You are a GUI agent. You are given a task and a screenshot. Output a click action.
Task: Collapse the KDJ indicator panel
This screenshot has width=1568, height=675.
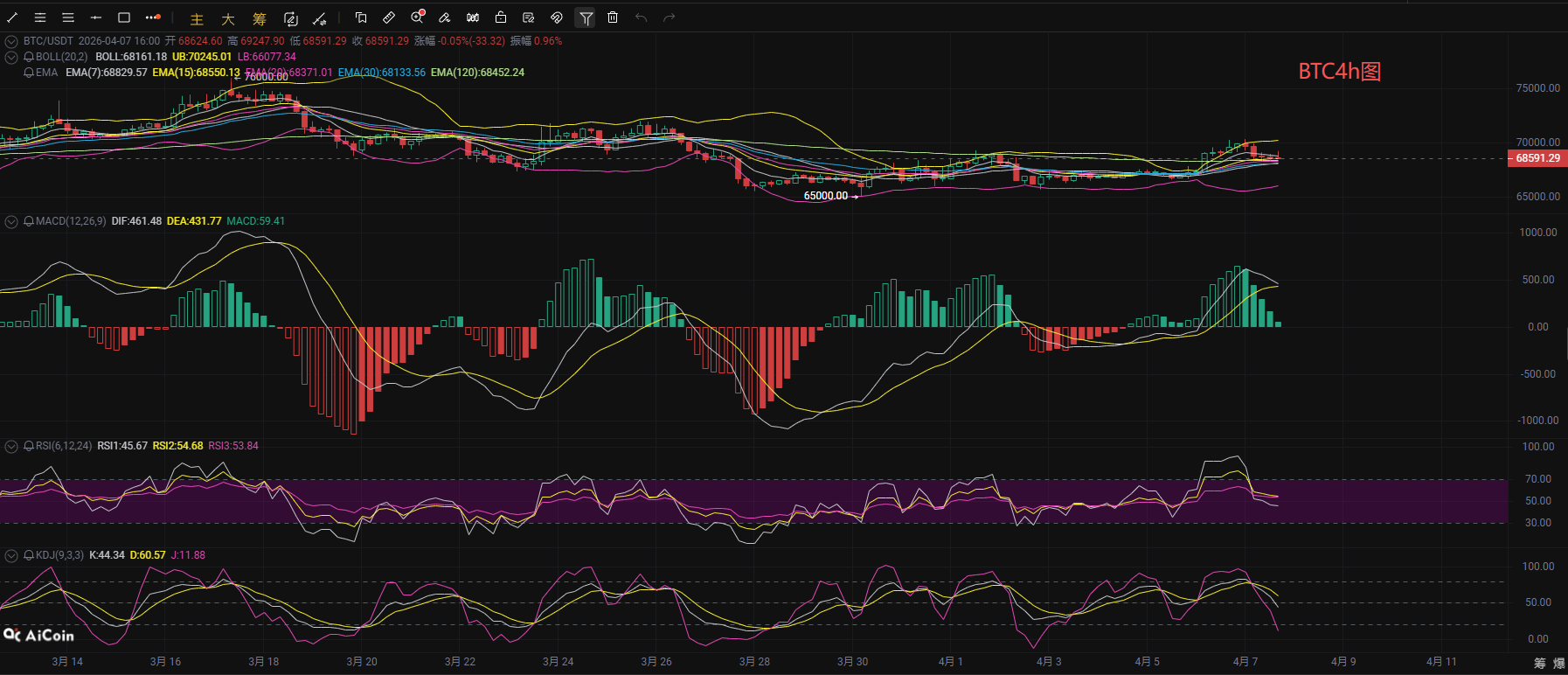click(11, 555)
